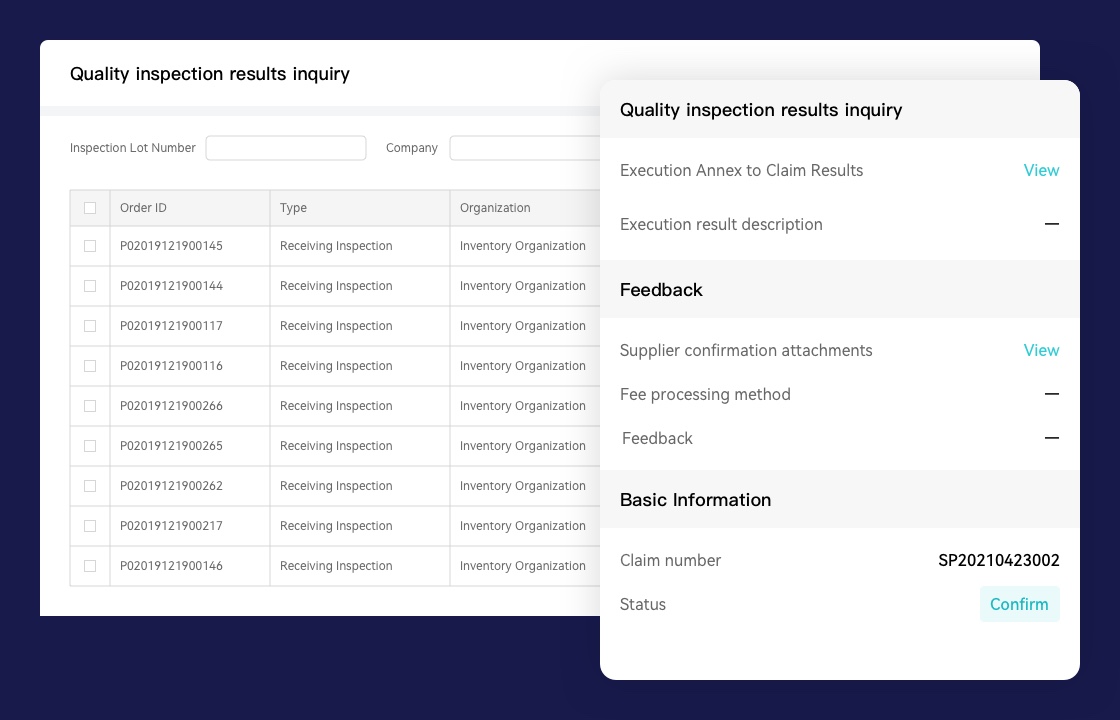Tick the checkbox for order P02019121900117
The width and height of the screenshot is (1120, 720).
pyautogui.click(x=90, y=326)
